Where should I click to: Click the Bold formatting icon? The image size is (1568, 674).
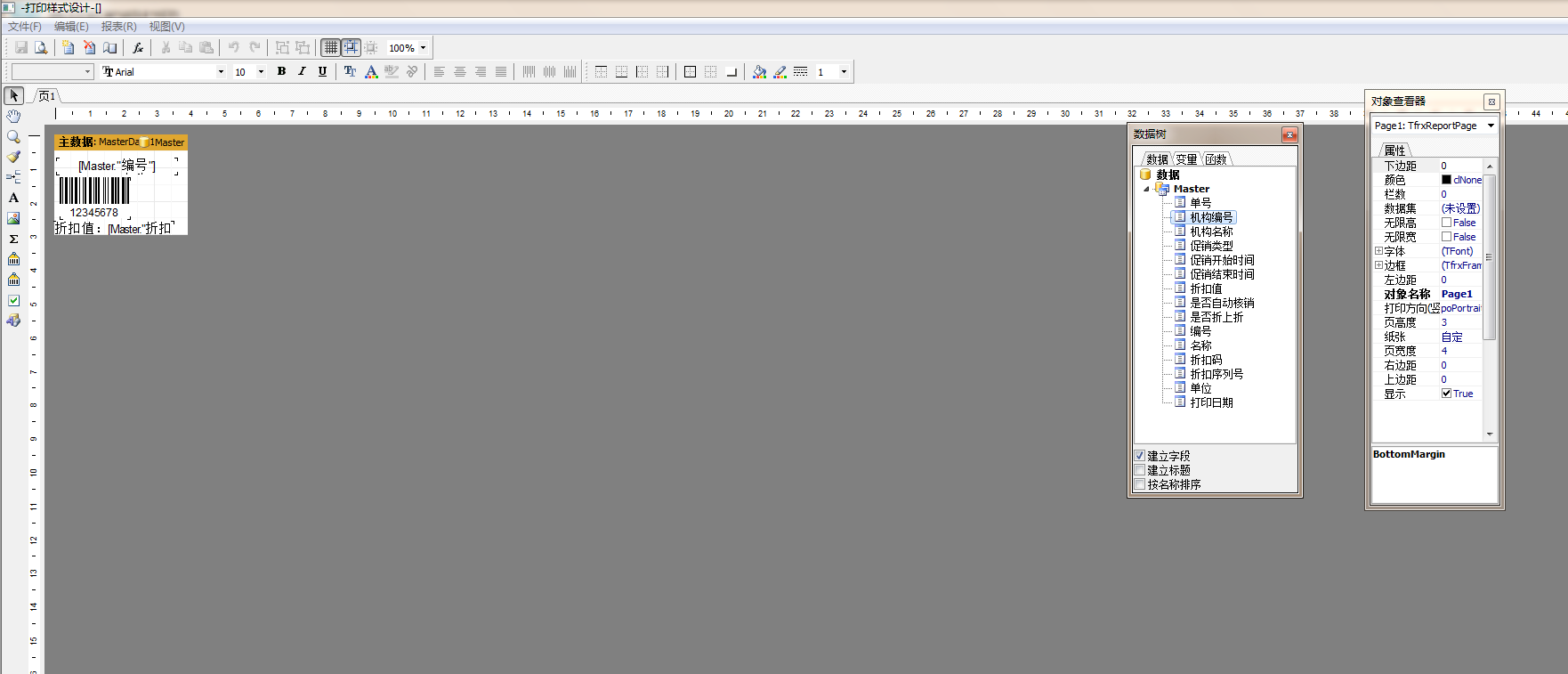pos(281,72)
